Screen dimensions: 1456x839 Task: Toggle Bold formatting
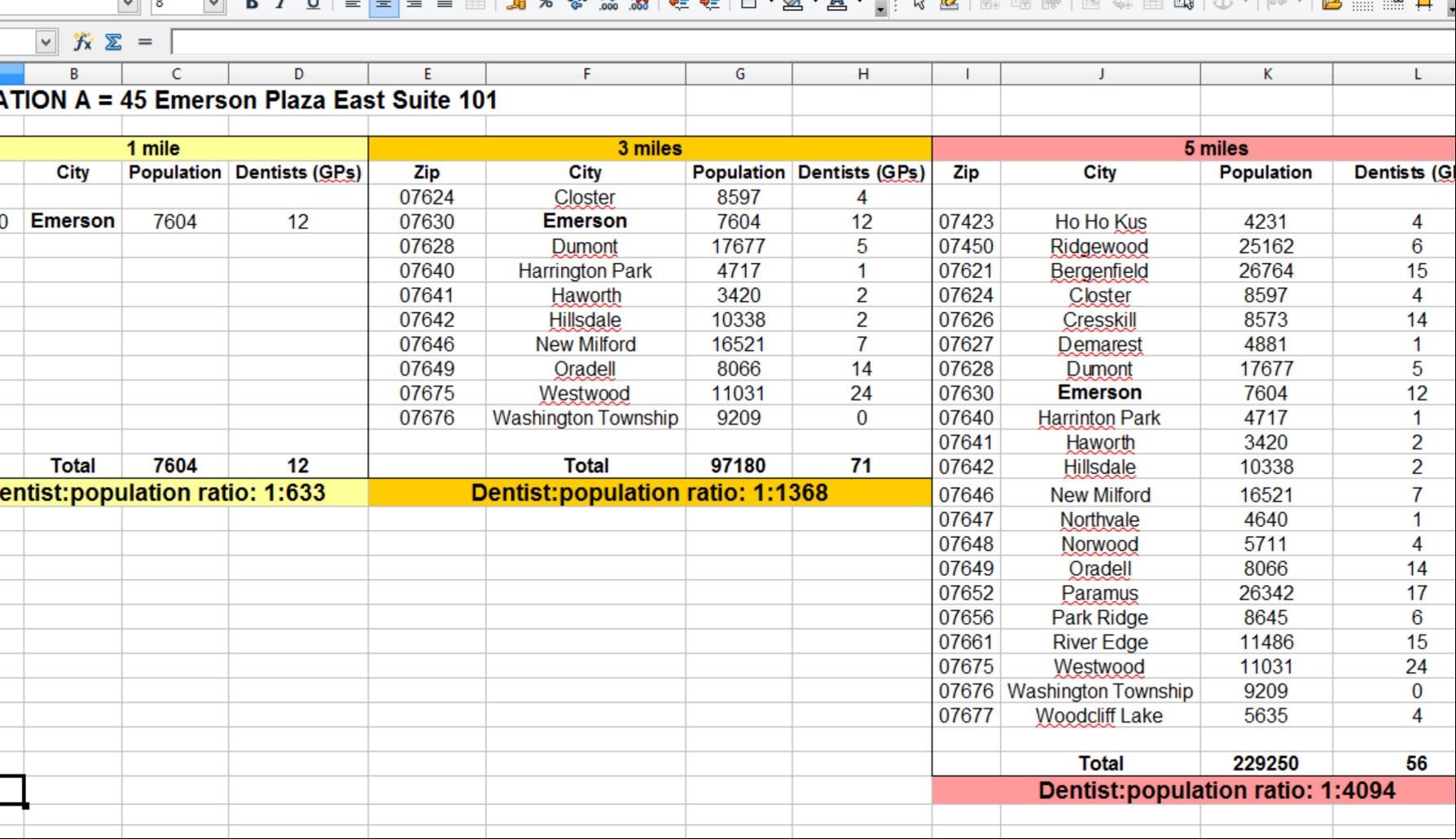point(251,5)
